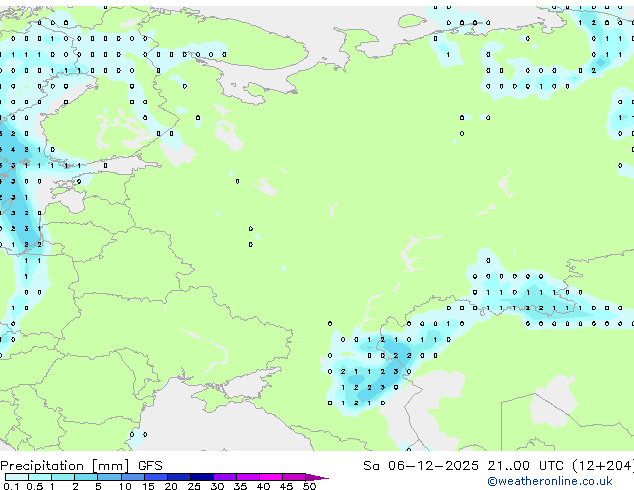
Task: Select the 45 to 50 mm swatch
Action: [x=294, y=477]
